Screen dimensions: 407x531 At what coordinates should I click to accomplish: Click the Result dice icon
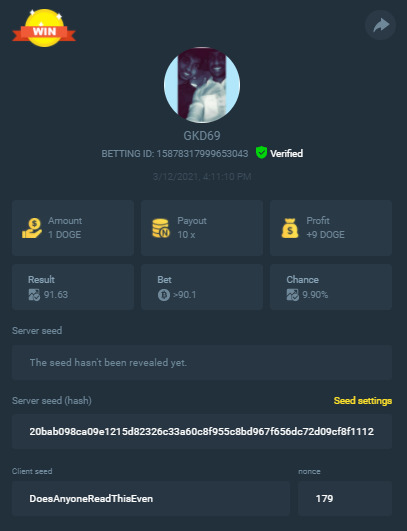coord(34,295)
